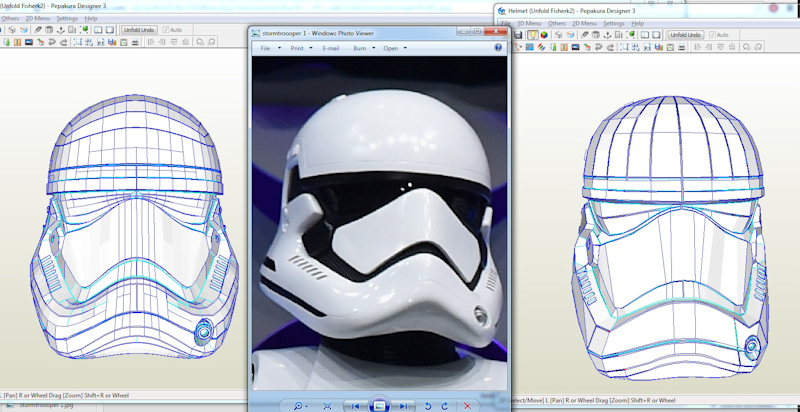Viewport: 800px width, 412px height.
Task: Click the wireframe cube icon in left Pepakura window
Action: tap(12, 30)
